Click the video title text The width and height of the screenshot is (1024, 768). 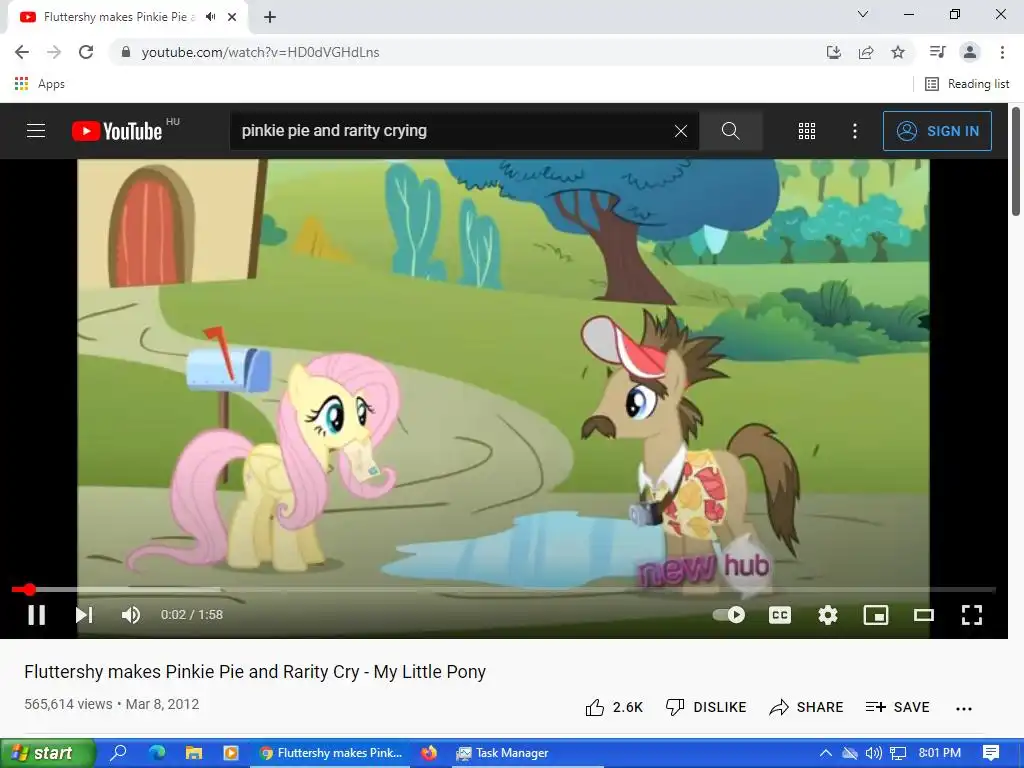255,671
